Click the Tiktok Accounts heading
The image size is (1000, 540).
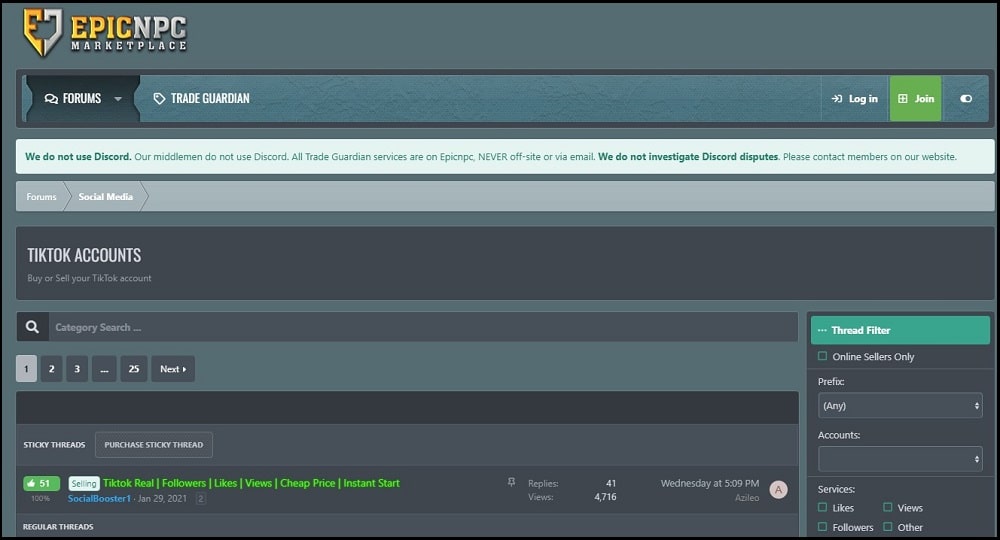point(84,255)
